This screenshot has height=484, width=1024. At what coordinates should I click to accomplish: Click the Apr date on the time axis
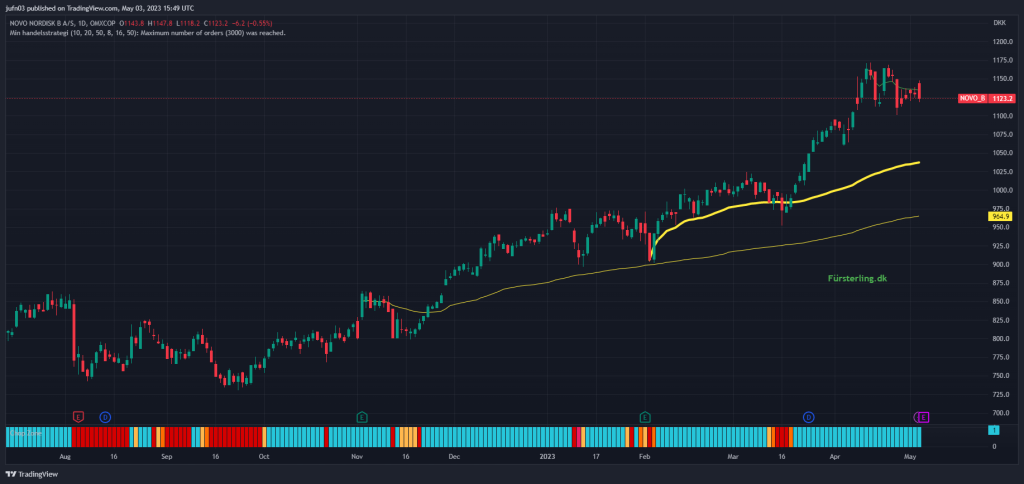834,458
